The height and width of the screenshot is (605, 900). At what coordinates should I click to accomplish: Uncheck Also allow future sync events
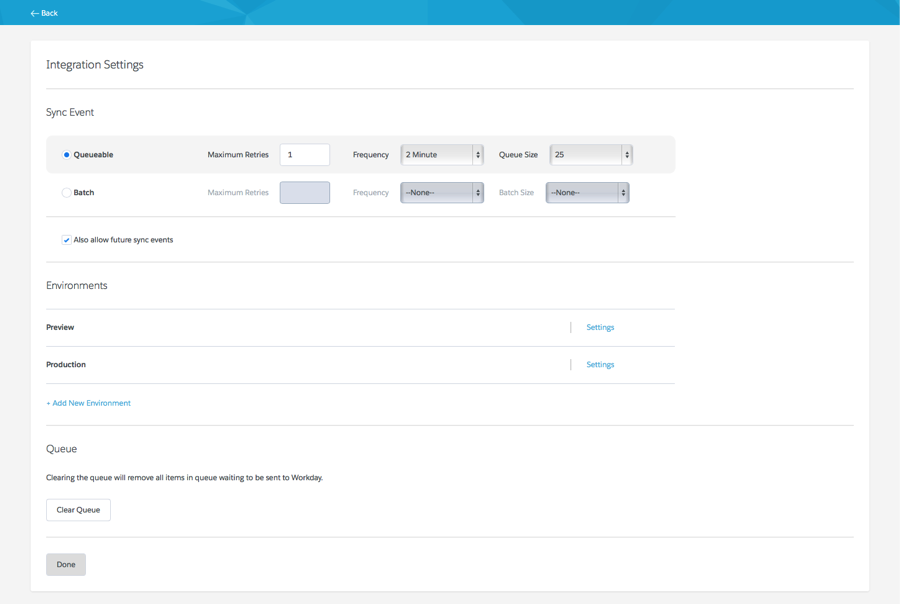pos(65,240)
